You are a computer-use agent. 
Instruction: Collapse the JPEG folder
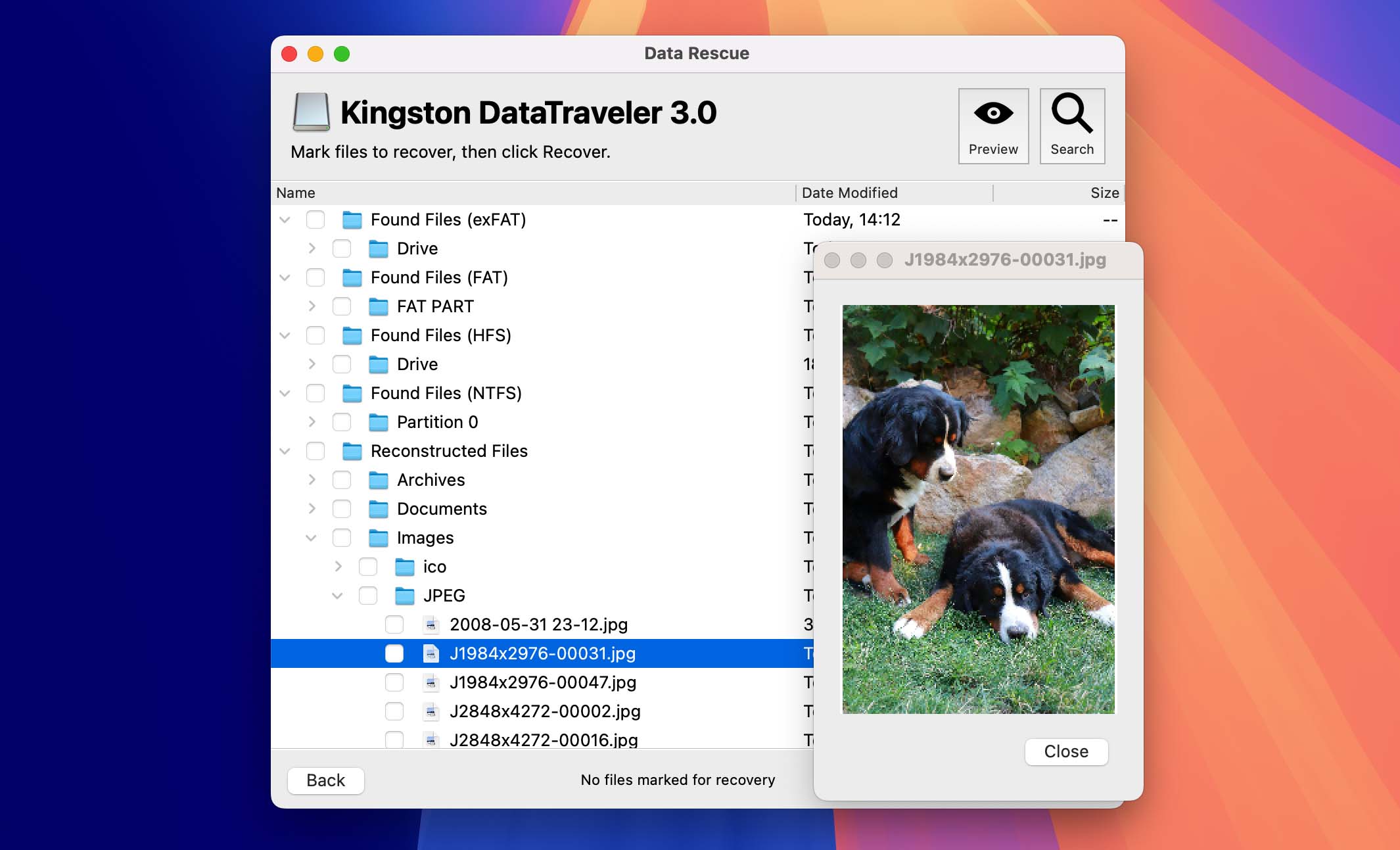pyautogui.click(x=337, y=596)
